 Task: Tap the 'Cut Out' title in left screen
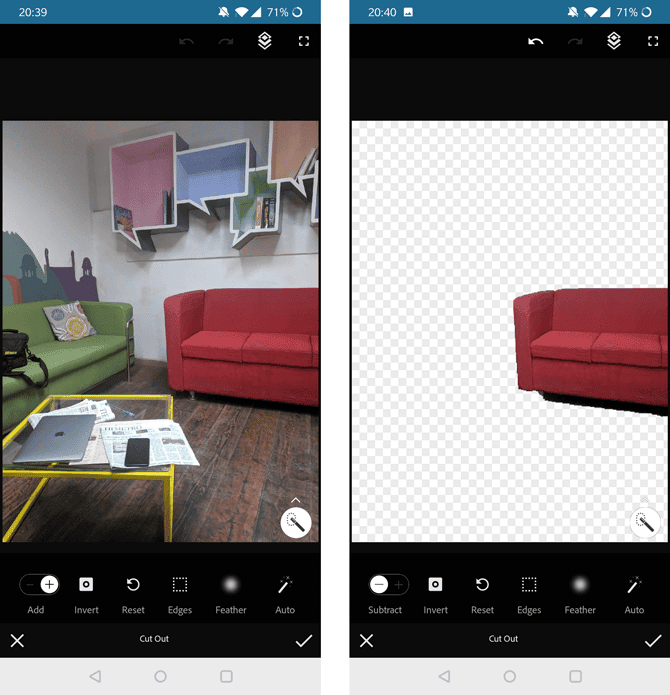154,639
